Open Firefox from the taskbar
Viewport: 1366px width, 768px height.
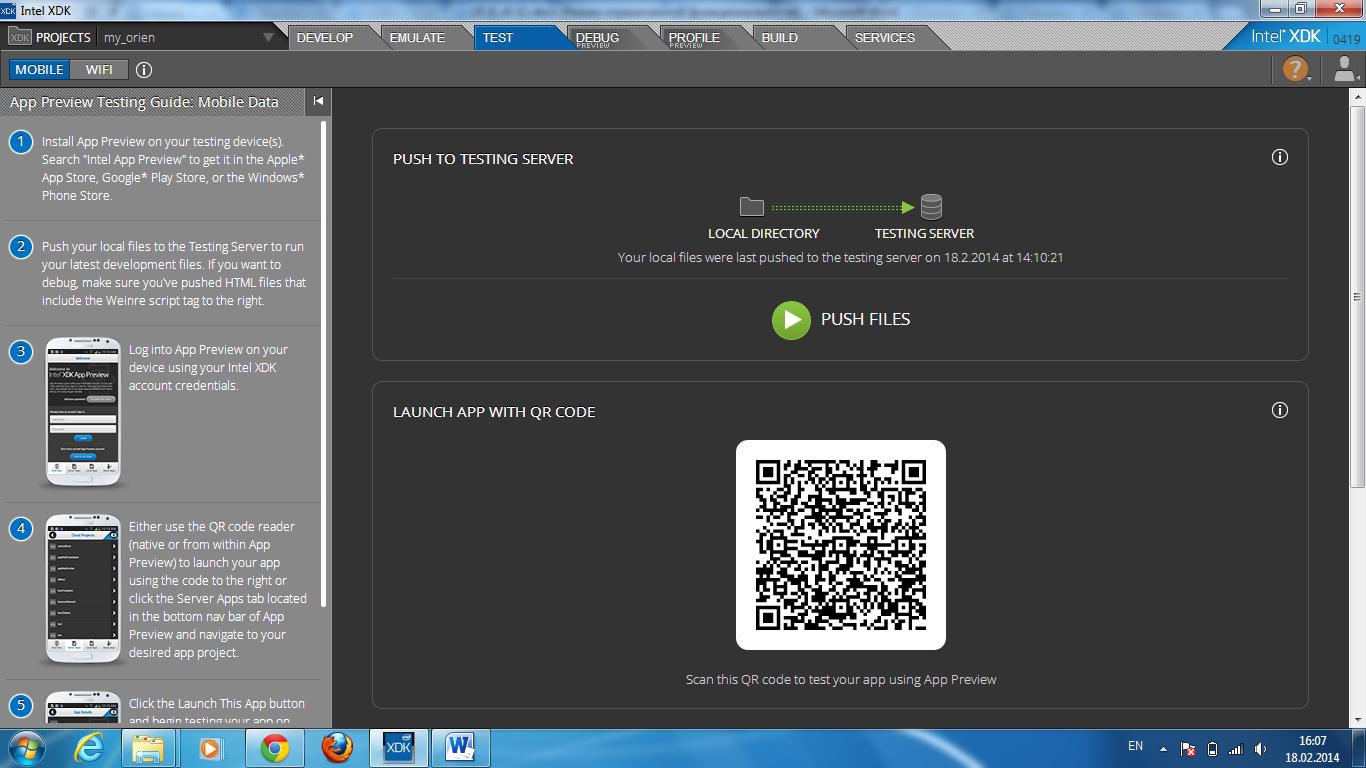point(337,747)
